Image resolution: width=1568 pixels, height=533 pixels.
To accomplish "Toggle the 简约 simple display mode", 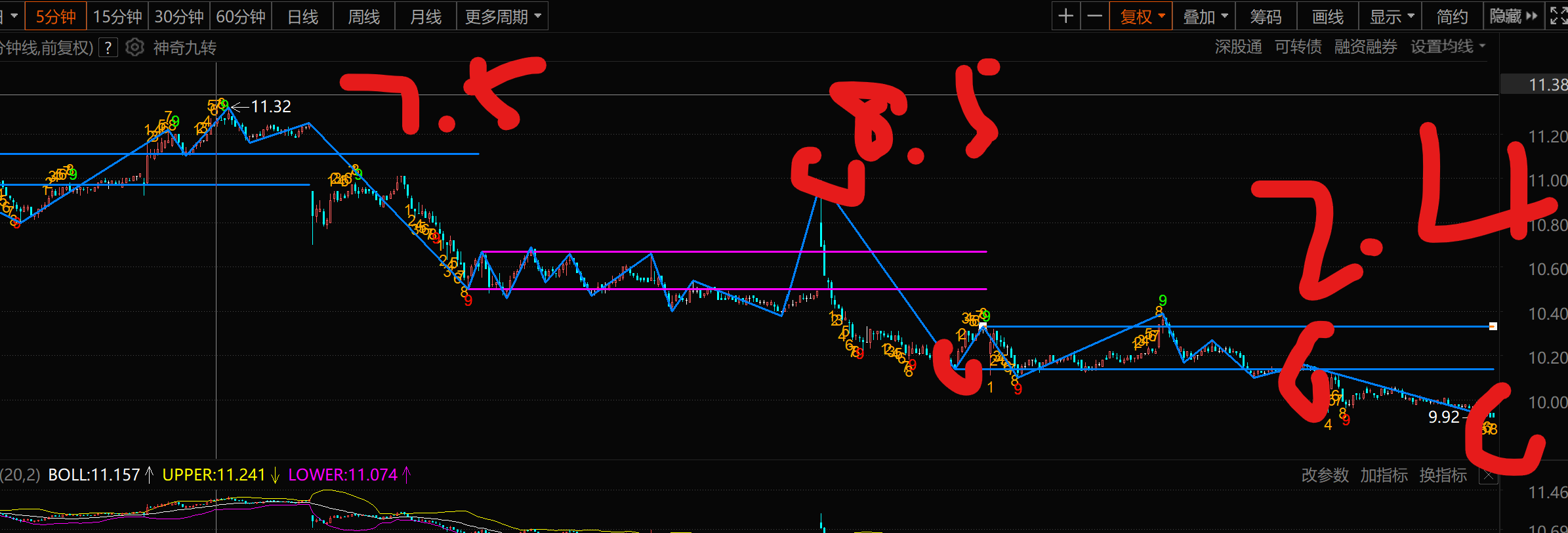I will pos(1452,16).
